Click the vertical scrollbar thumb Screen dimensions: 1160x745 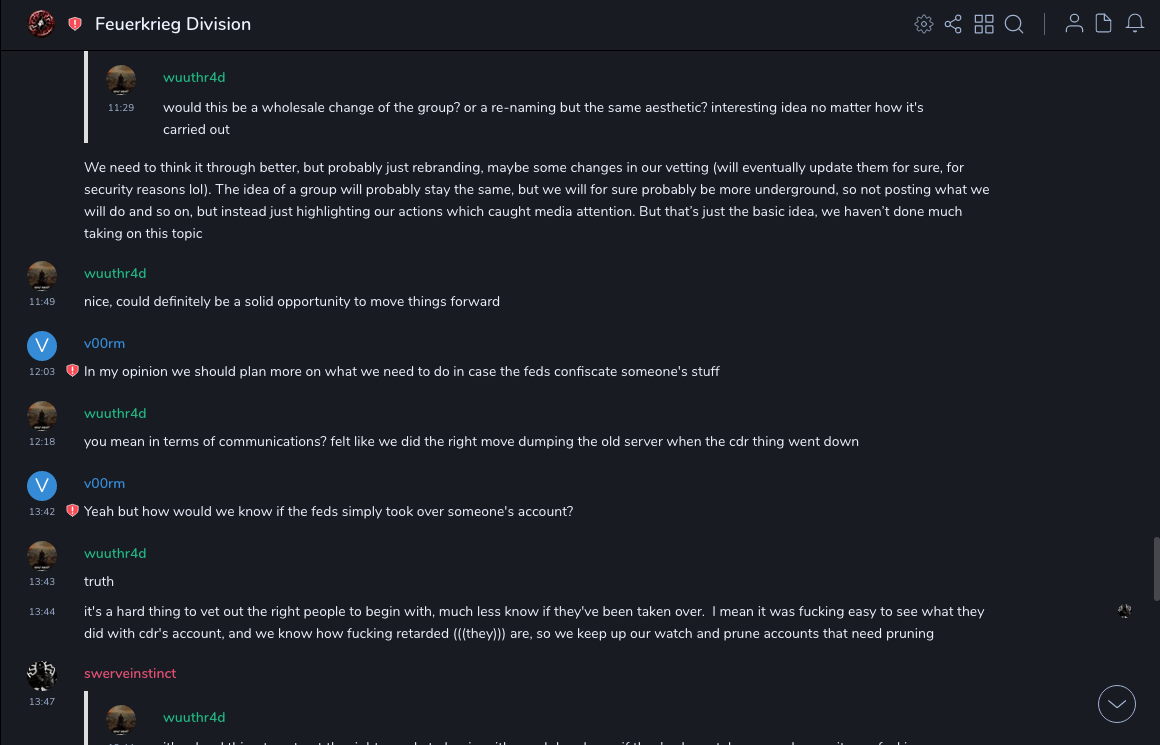pyautogui.click(x=1155, y=569)
